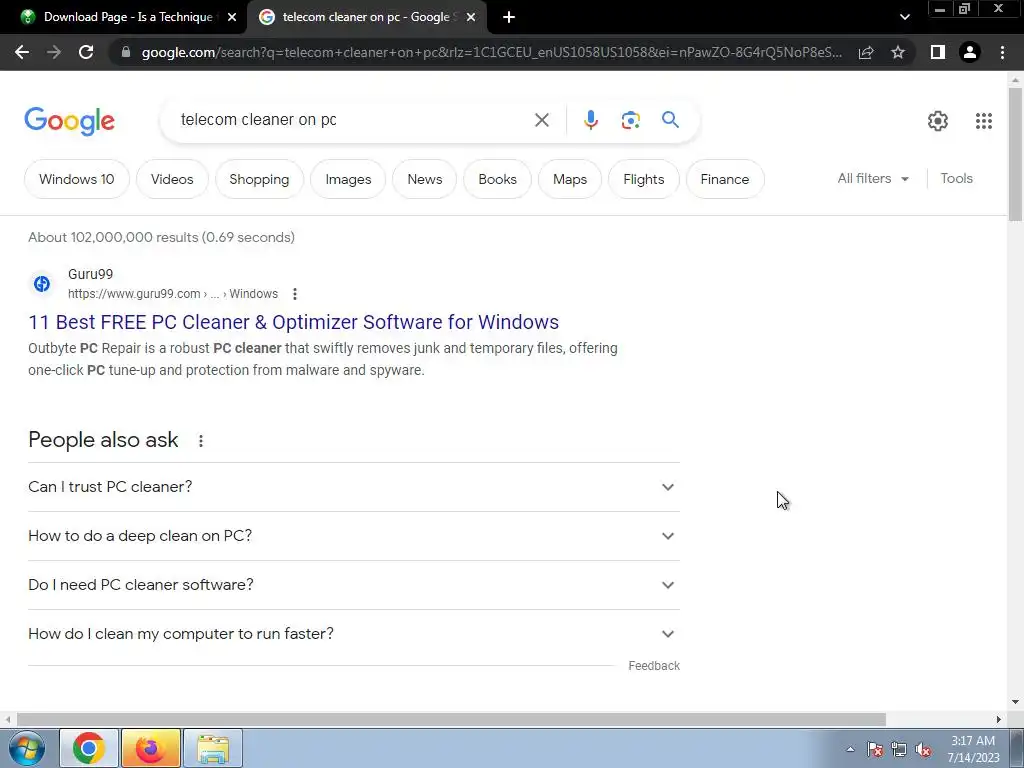
Task: Open Guru99 result options menu
Action: (295, 294)
